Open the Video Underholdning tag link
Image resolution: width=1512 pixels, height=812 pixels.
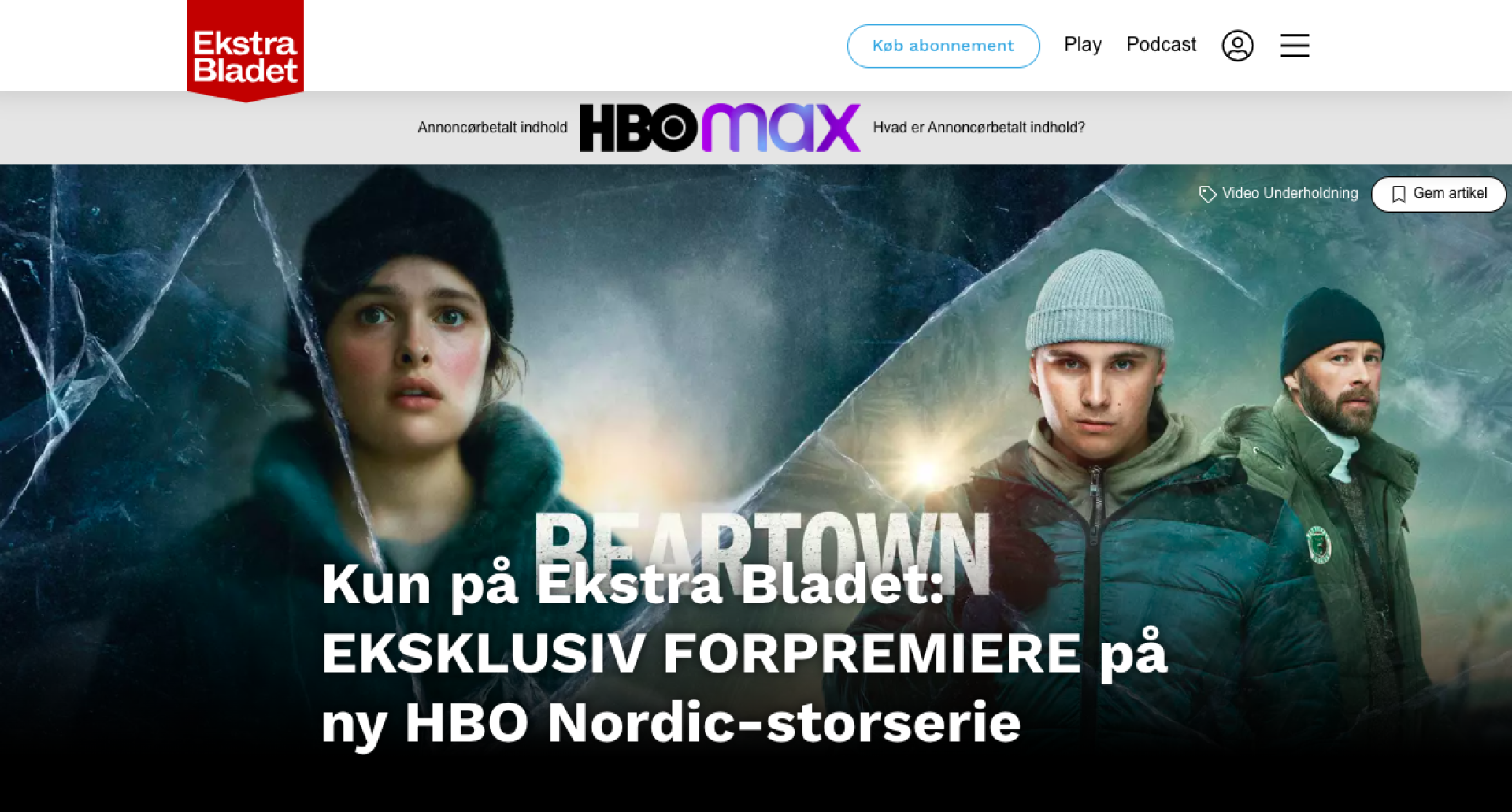(x=1289, y=194)
